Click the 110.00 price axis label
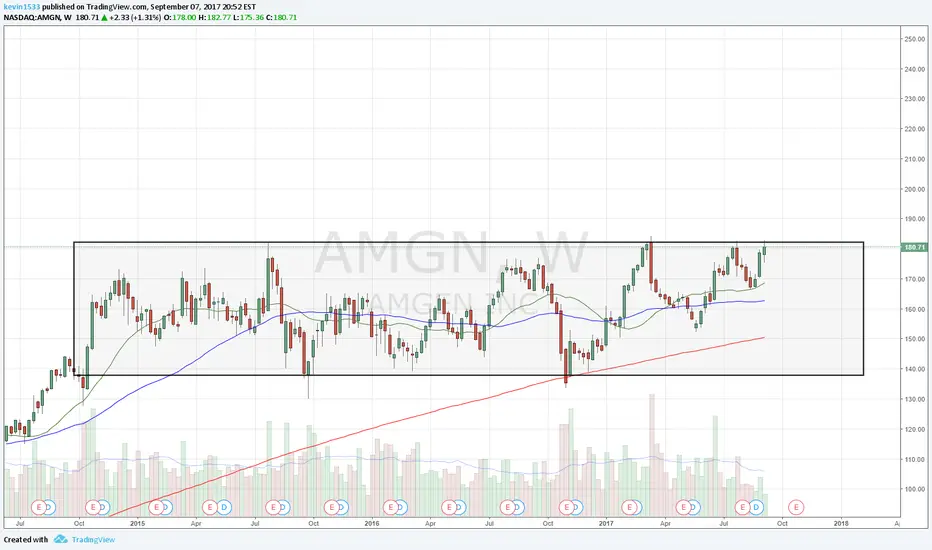Viewport: 932px width, 550px height. click(914, 459)
